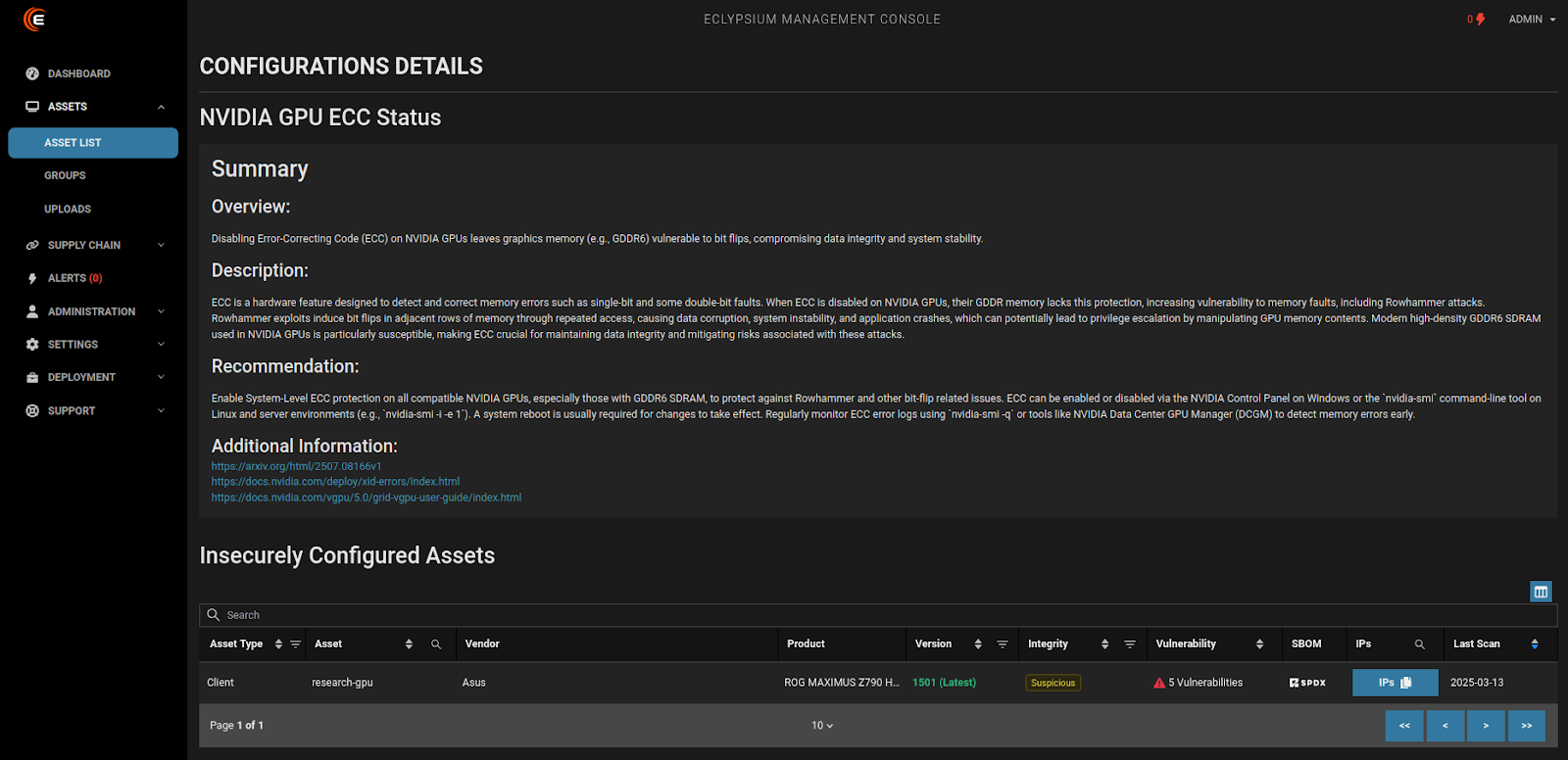Expand the Support menu chevron
The height and width of the screenshot is (760, 1568).
pyautogui.click(x=161, y=410)
